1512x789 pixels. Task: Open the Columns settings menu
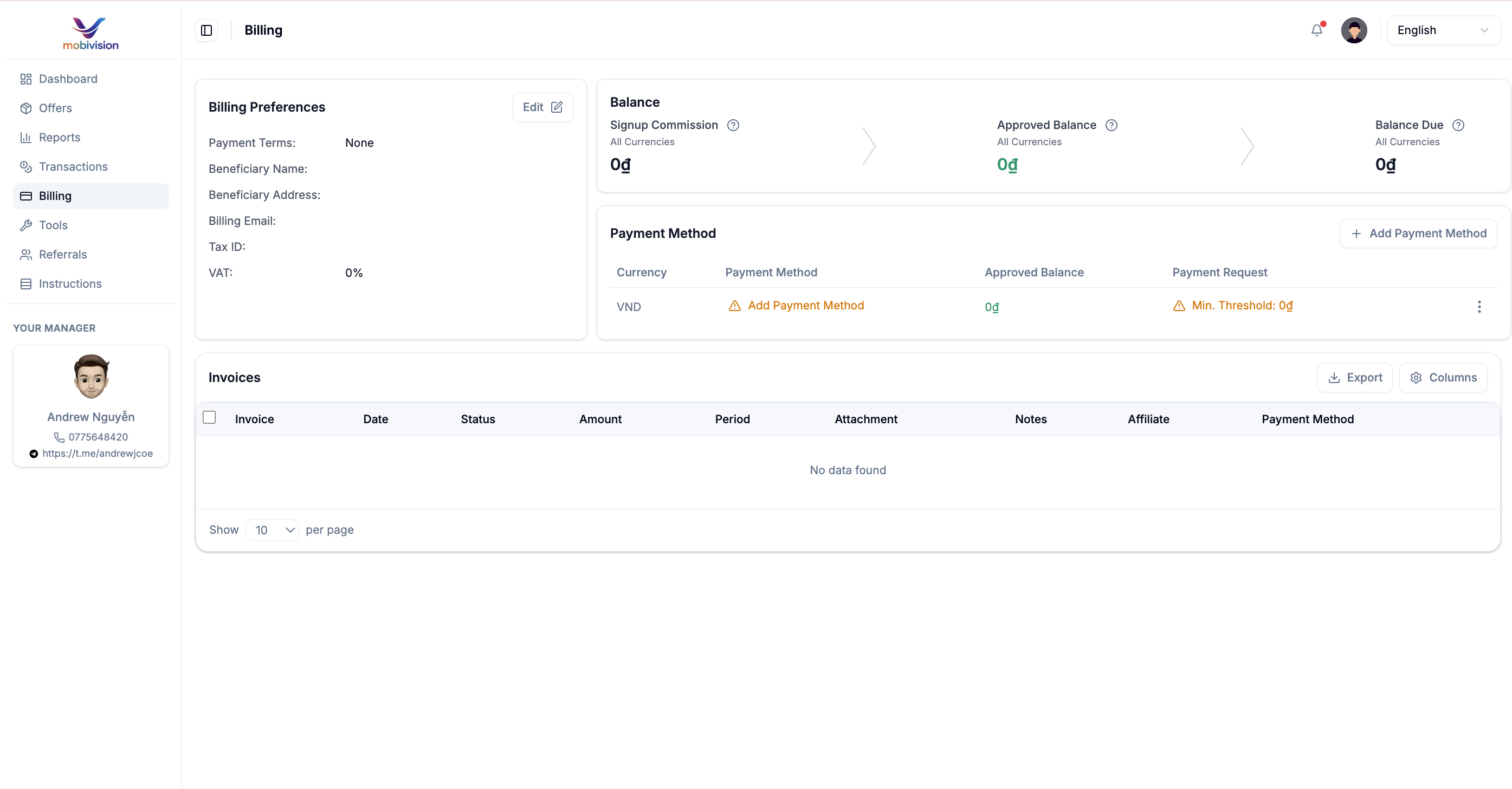pyautogui.click(x=1443, y=378)
